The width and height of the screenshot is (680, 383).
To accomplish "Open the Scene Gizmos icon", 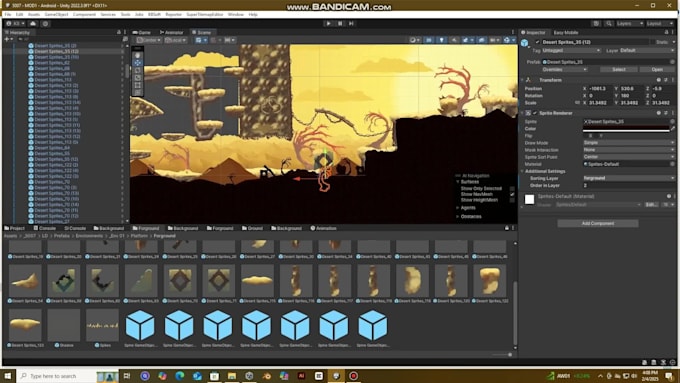I will pyautogui.click(x=508, y=40).
